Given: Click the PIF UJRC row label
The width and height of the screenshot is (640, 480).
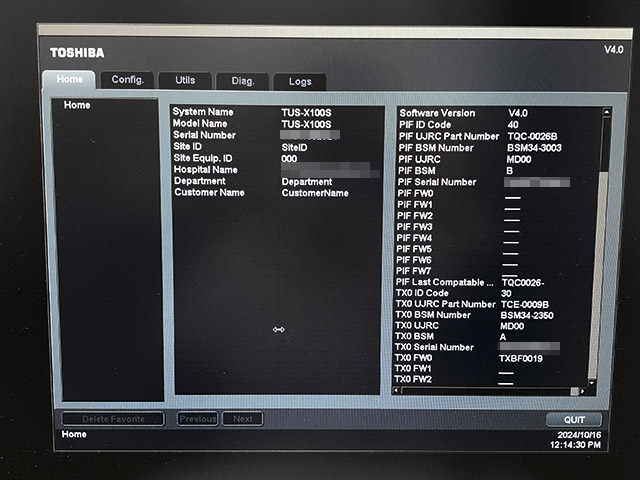Looking at the screenshot, I should tap(419, 159).
